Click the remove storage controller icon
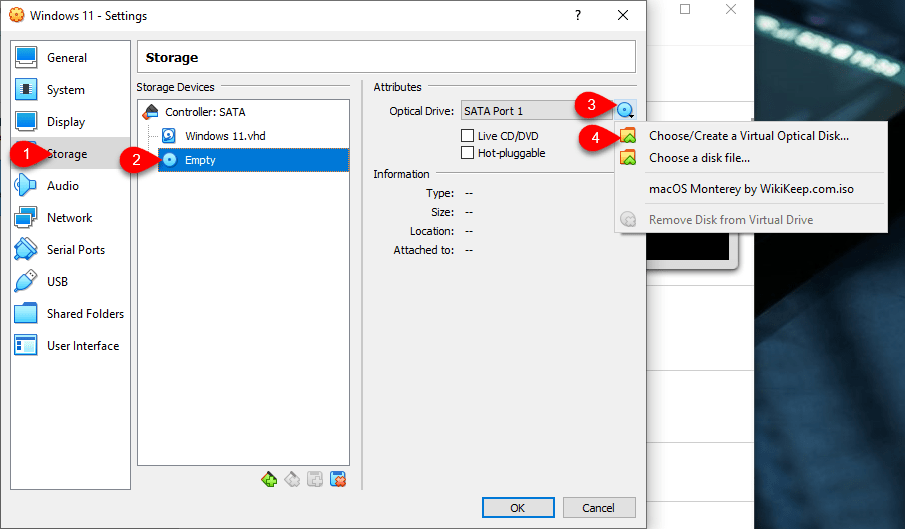The width and height of the screenshot is (905, 529). (x=292, y=479)
